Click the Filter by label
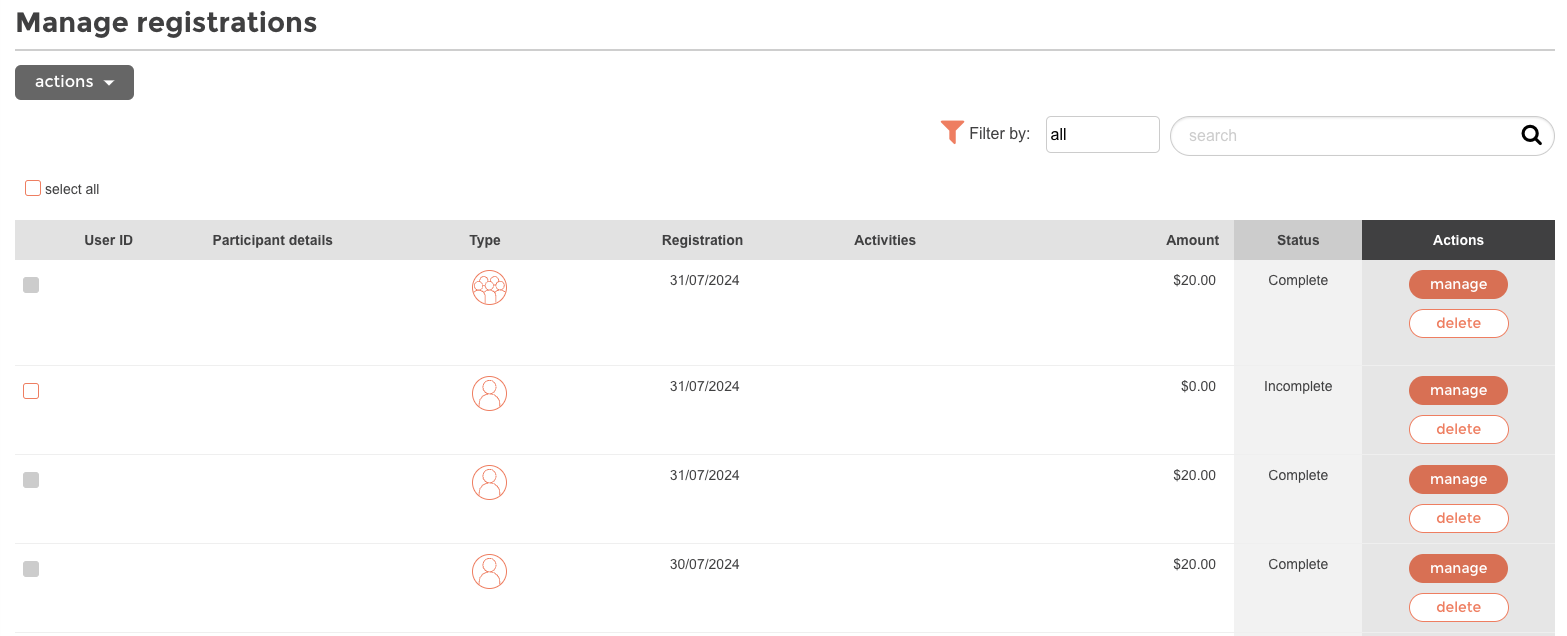This screenshot has width=1567, height=636. [x=999, y=133]
